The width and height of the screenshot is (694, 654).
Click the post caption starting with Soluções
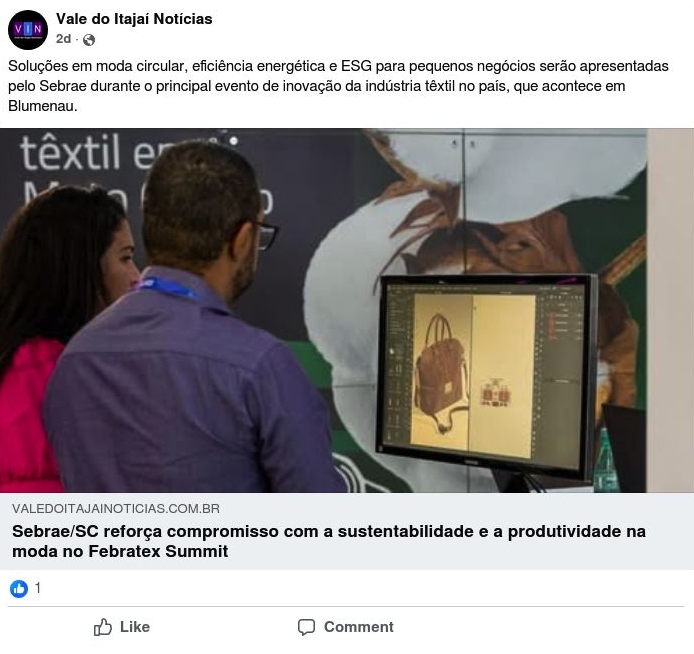pyautogui.click(x=339, y=86)
